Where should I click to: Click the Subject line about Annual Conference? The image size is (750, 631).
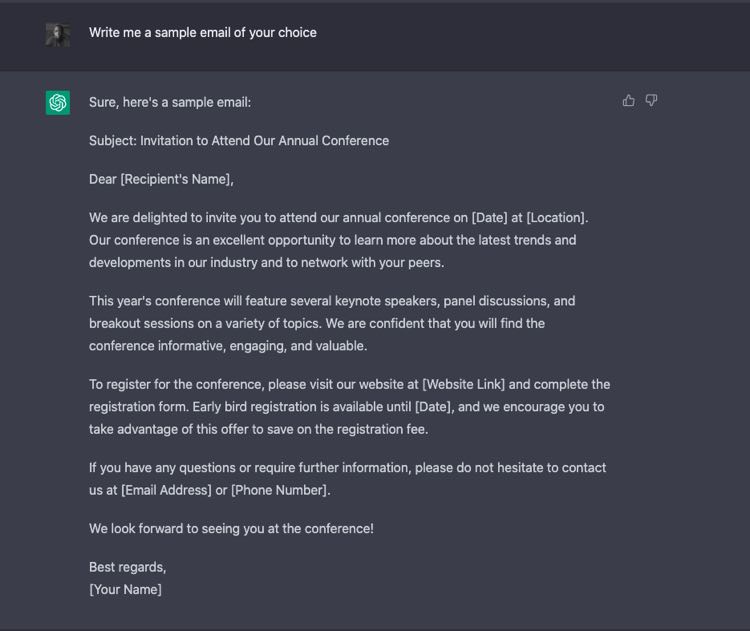tap(239, 141)
